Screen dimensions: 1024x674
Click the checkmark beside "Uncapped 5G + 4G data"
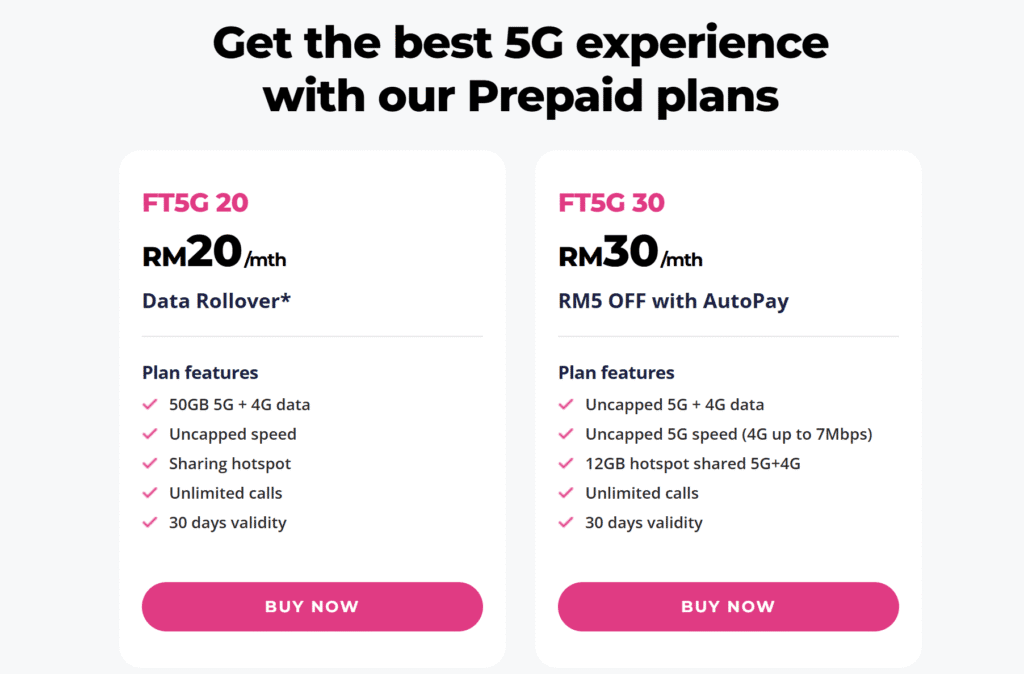pos(566,405)
